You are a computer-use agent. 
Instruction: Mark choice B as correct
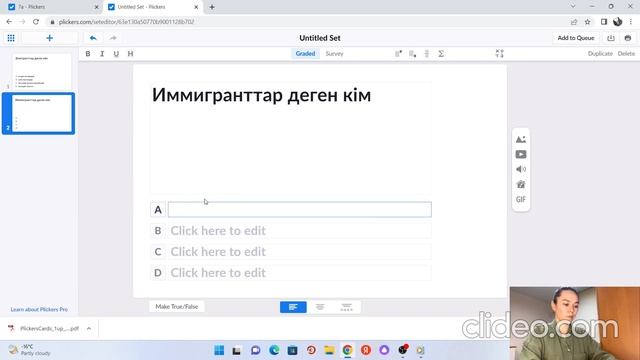pyautogui.click(x=158, y=231)
